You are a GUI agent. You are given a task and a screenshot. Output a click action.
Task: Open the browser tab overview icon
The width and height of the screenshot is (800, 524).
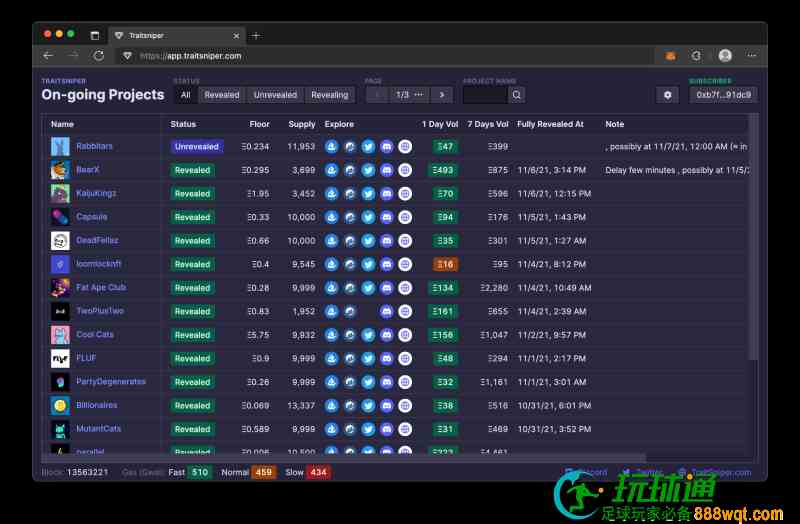(95, 35)
